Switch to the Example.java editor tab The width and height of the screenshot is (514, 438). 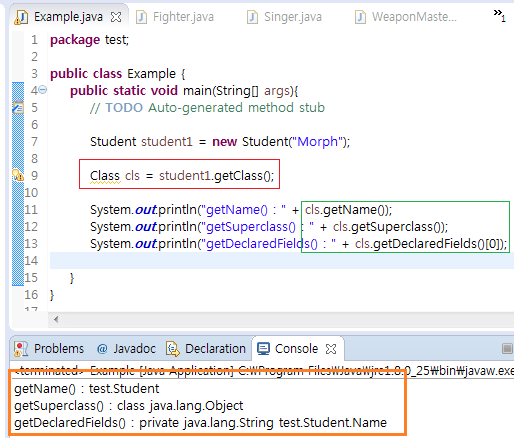[68, 17]
